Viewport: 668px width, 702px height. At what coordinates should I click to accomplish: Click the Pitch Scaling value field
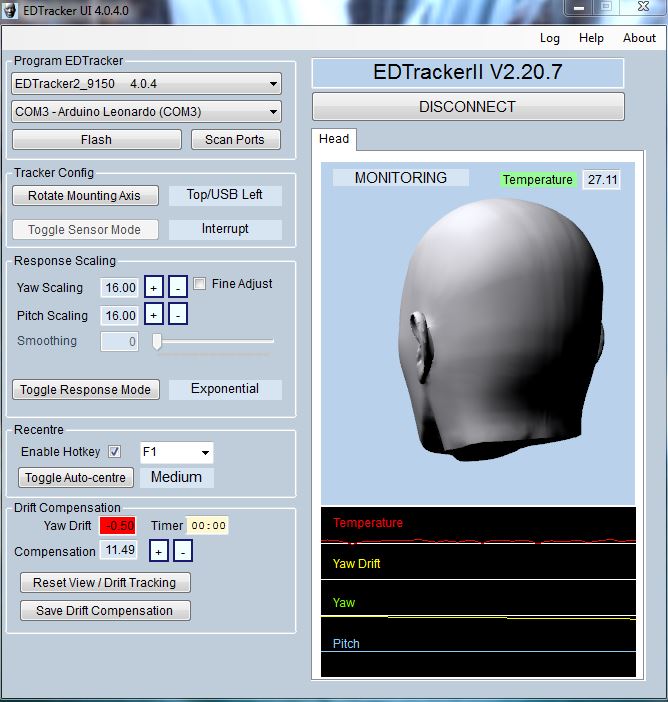pyautogui.click(x=120, y=316)
